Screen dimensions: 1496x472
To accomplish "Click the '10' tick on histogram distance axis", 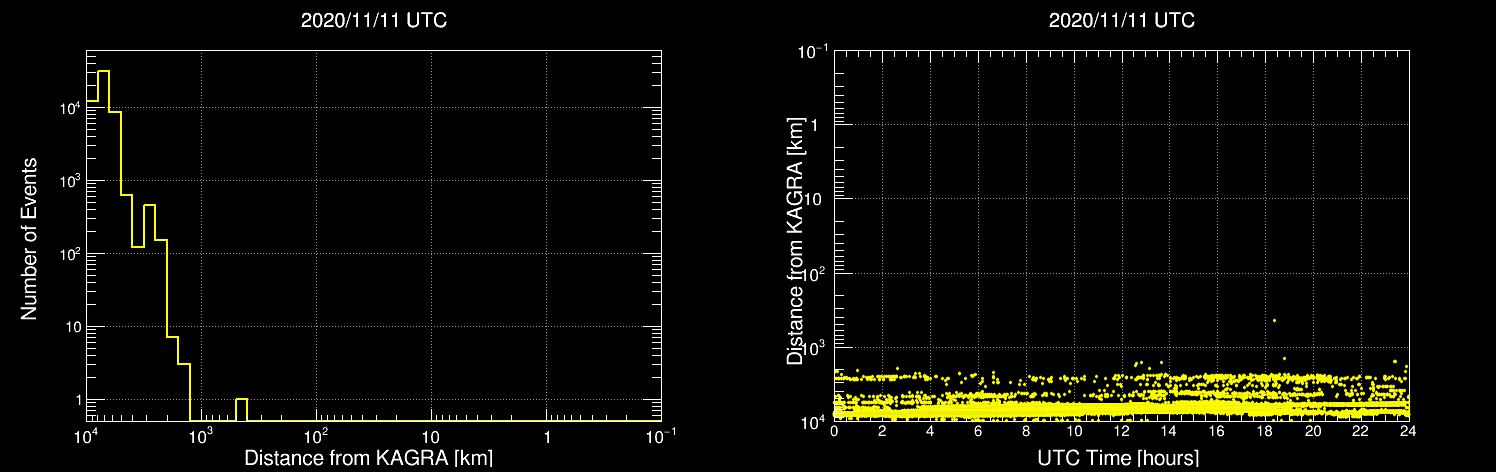I will coord(431,438).
